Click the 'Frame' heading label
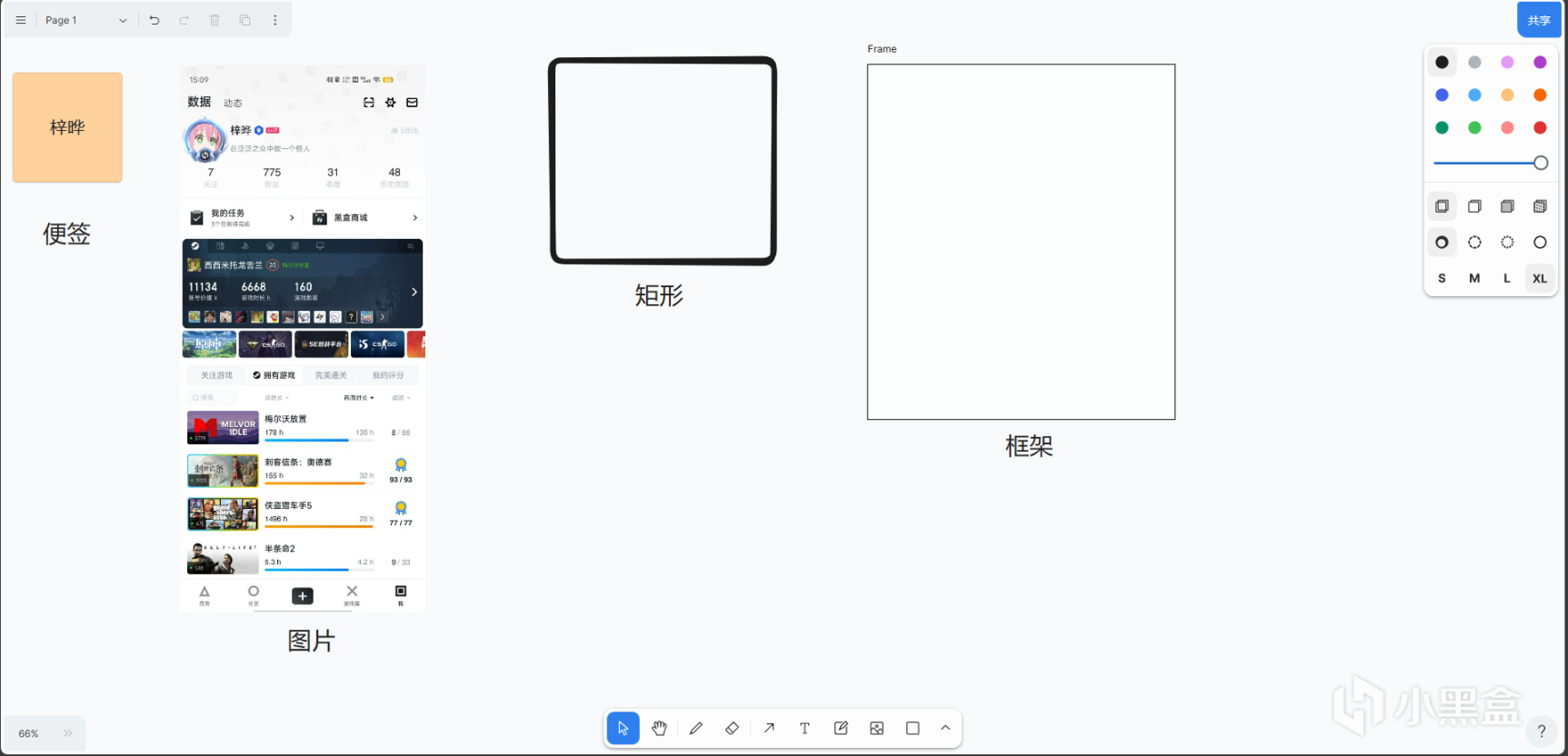The width and height of the screenshot is (1568, 756). click(x=882, y=49)
